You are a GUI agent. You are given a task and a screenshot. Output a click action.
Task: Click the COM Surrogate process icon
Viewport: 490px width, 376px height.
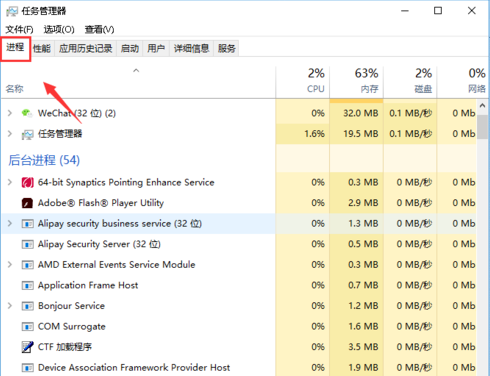coord(27,327)
